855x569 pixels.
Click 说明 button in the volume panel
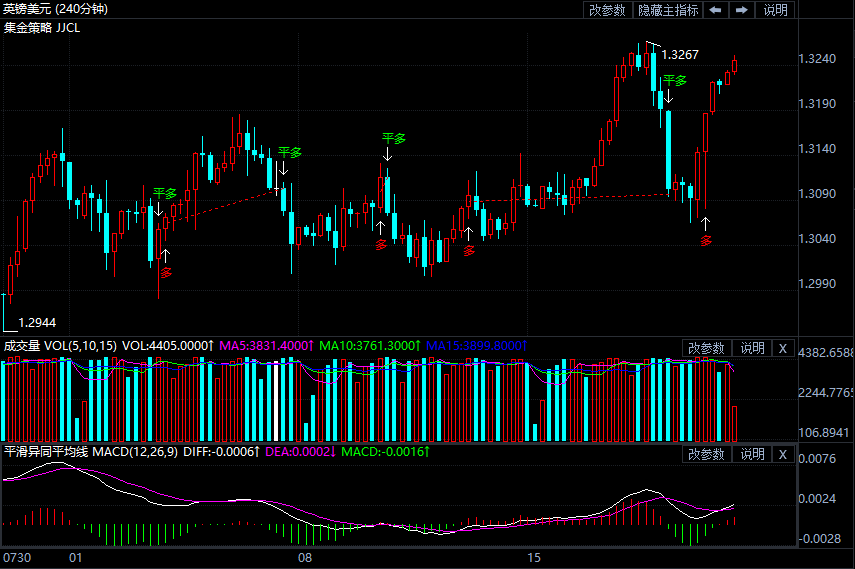click(752, 348)
